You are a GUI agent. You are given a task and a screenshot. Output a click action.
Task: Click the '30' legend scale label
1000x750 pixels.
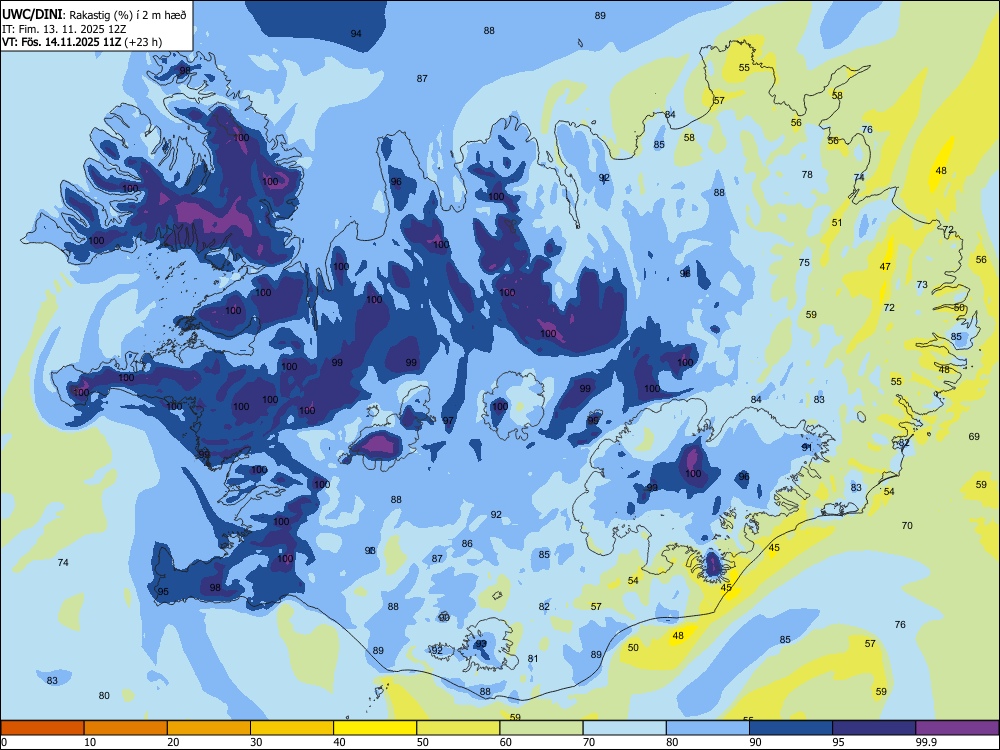click(256, 742)
